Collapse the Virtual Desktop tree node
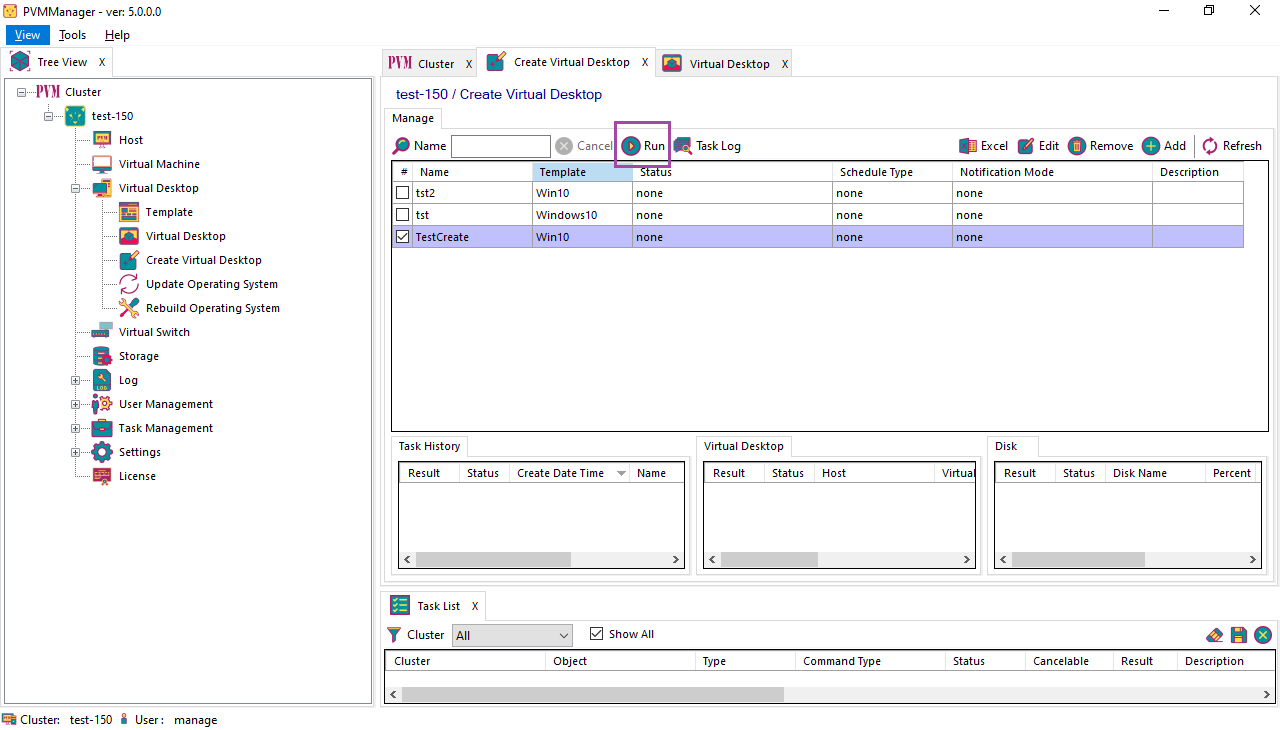The image size is (1280, 730). [x=75, y=188]
